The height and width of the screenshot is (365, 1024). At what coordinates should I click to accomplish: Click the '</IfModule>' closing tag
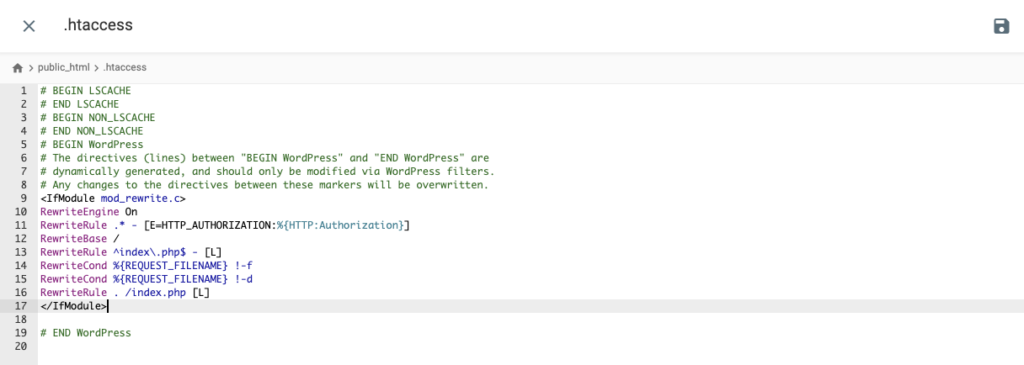(73, 306)
